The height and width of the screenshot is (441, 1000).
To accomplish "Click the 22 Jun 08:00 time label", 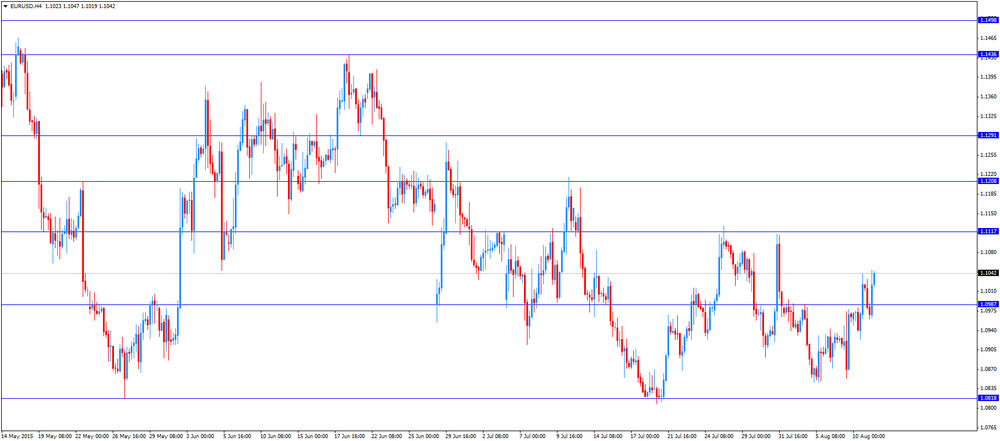I will pos(387,436).
